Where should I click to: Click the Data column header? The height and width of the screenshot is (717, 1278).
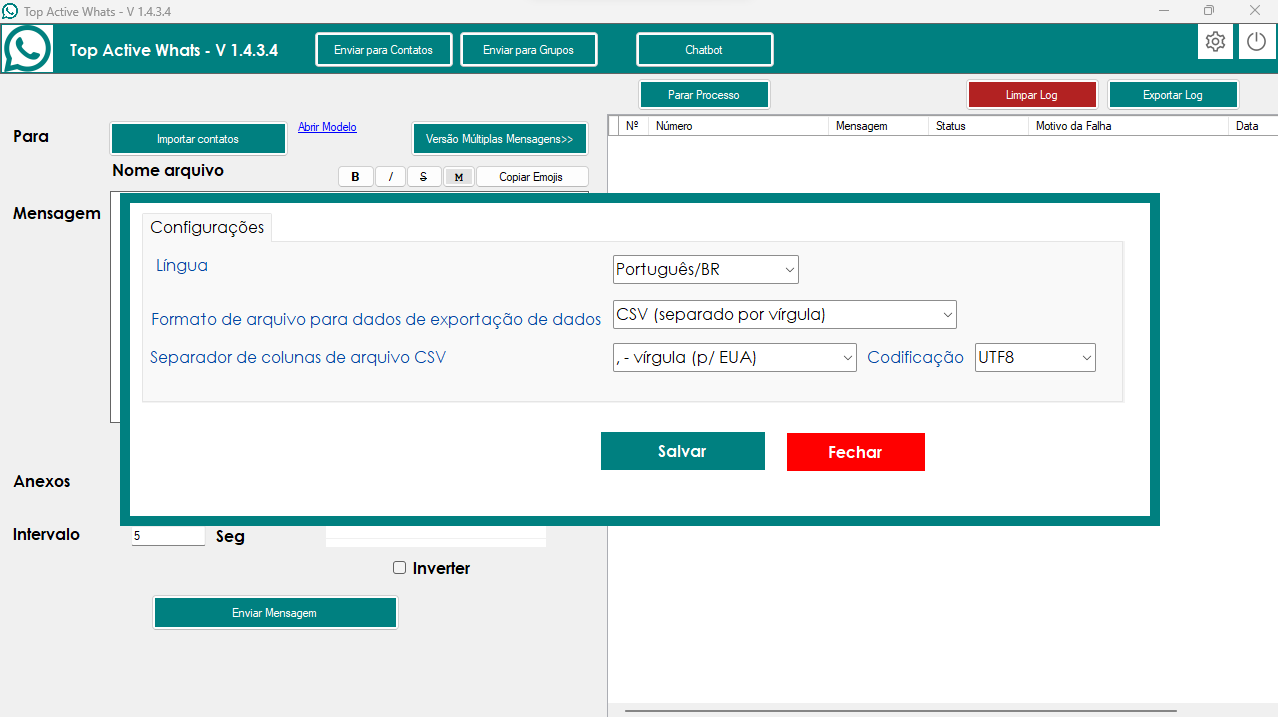[1253, 126]
